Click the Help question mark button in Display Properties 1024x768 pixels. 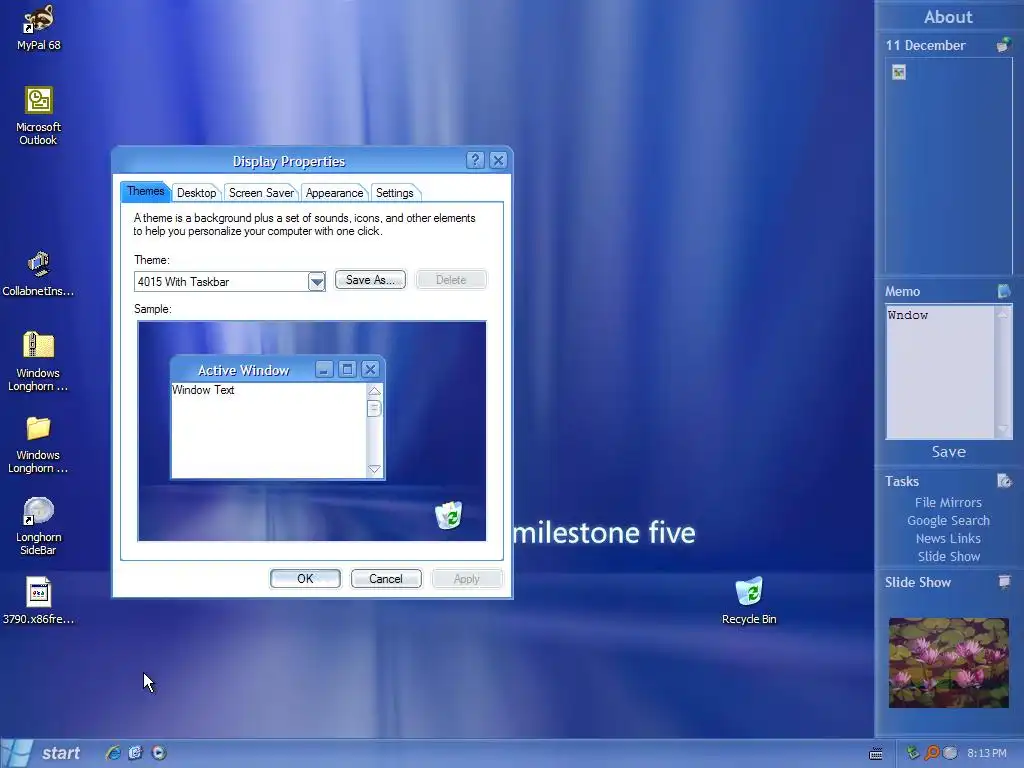pos(475,160)
